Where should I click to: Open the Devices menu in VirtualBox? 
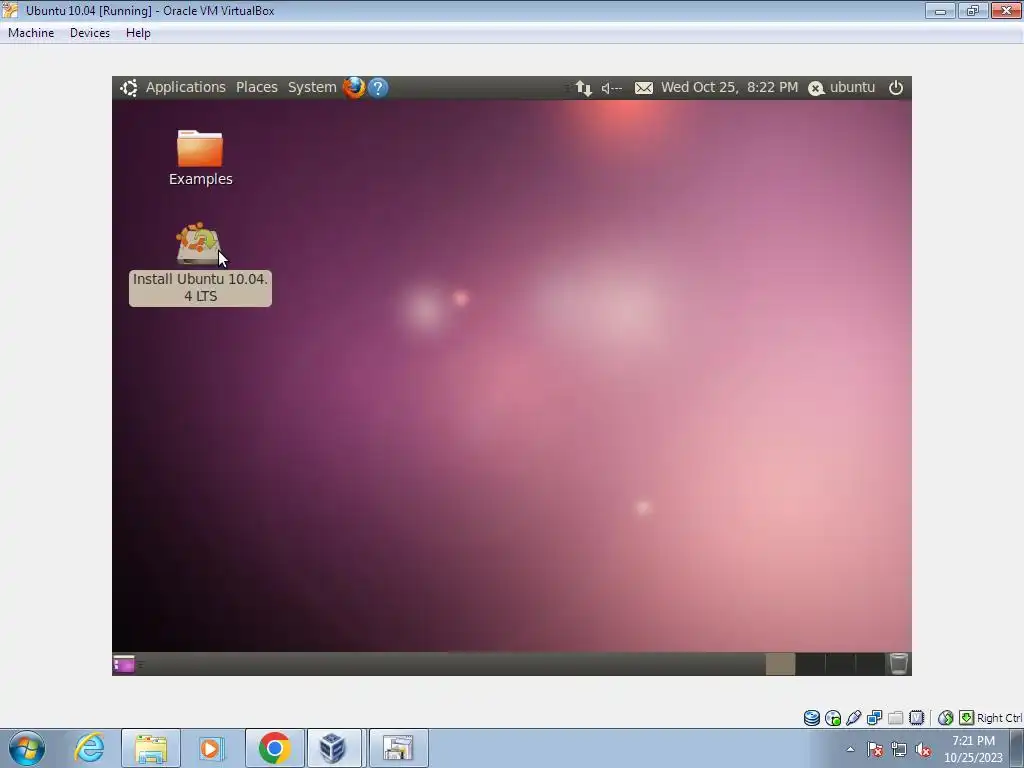coord(90,33)
